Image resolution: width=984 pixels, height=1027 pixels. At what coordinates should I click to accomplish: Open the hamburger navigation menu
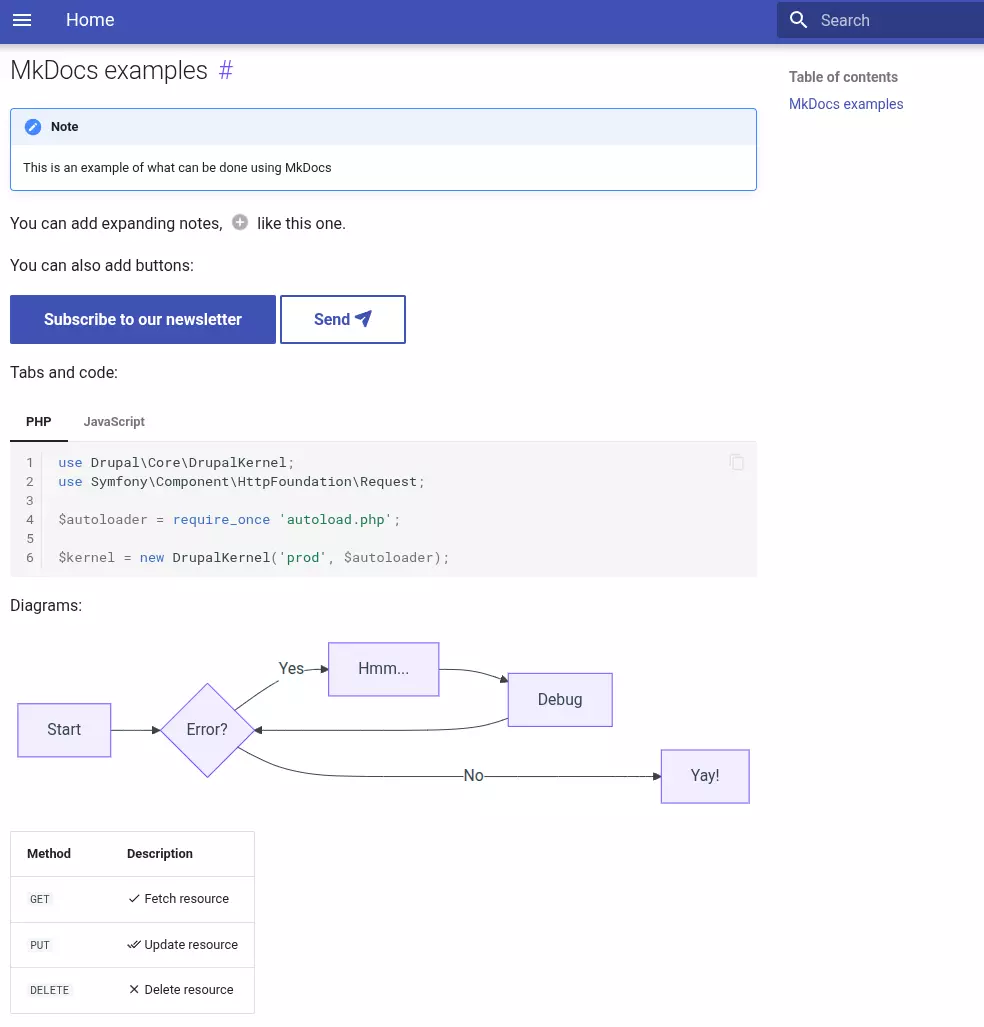click(x=22, y=20)
